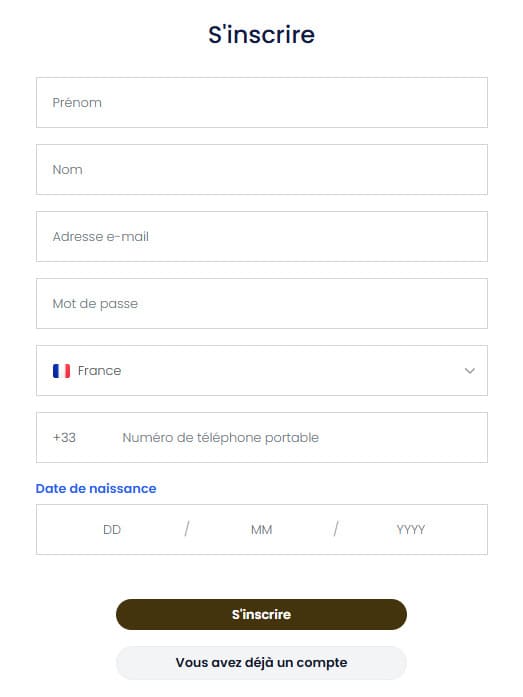Click the France country name text

pyautogui.click(x=100, y=371)
